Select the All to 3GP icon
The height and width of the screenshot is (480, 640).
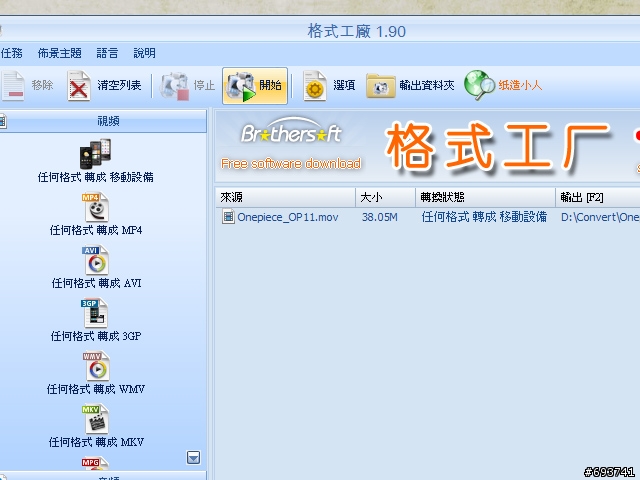point(95,313)
